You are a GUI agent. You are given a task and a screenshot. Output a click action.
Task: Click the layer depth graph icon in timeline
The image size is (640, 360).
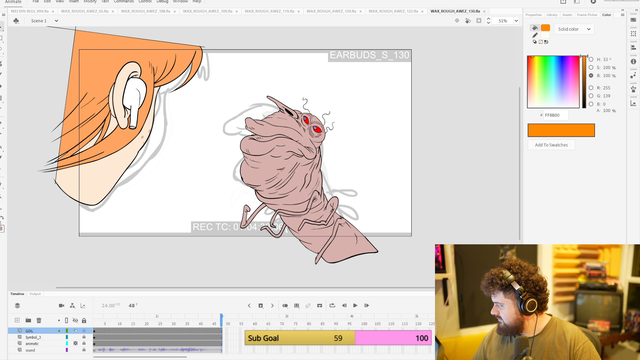[83, 305]
